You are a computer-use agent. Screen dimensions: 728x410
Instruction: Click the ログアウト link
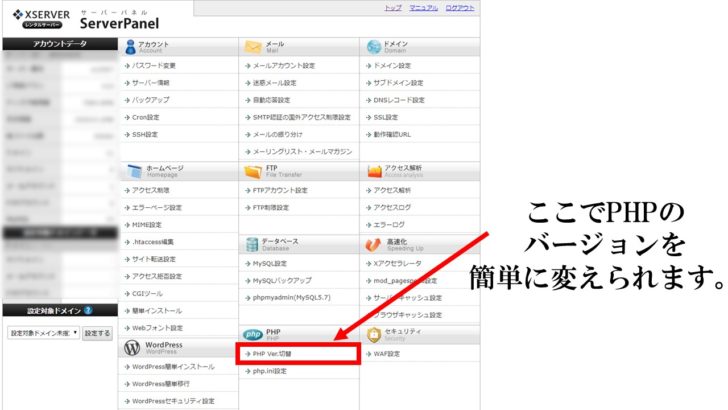[460, 8]
